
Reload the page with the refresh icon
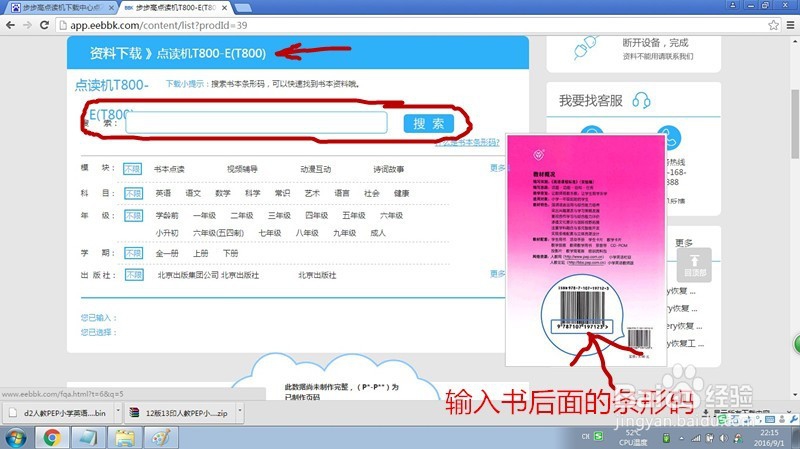tap(44, 25)
